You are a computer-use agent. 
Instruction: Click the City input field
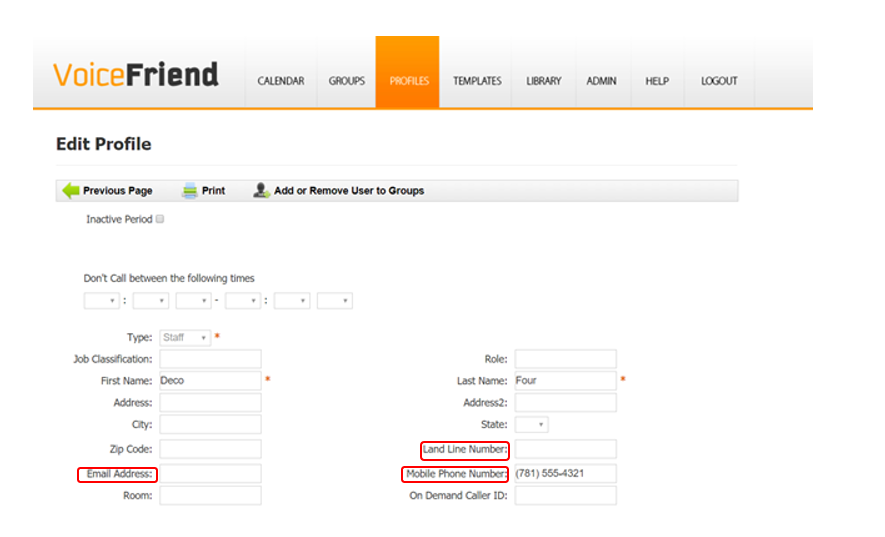pos(211,425)
